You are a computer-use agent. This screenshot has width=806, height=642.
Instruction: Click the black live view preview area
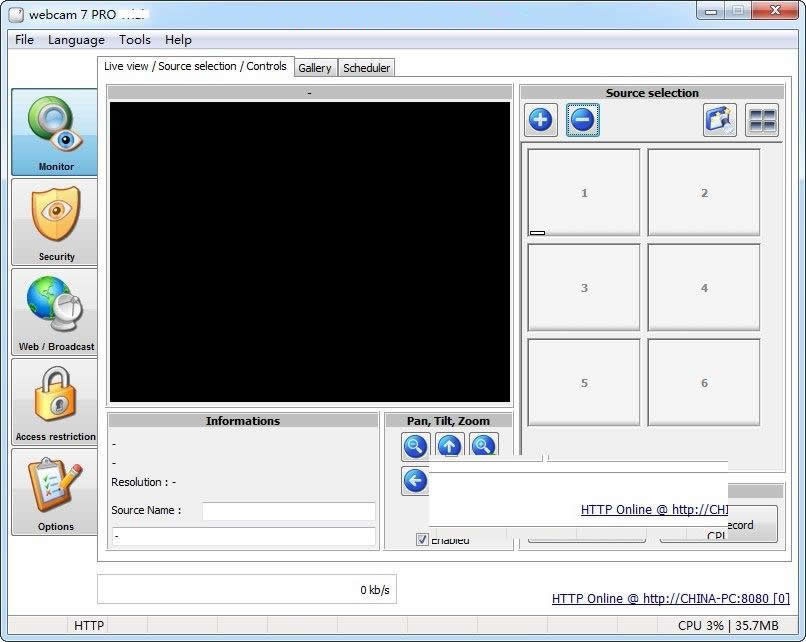[310, 252]
